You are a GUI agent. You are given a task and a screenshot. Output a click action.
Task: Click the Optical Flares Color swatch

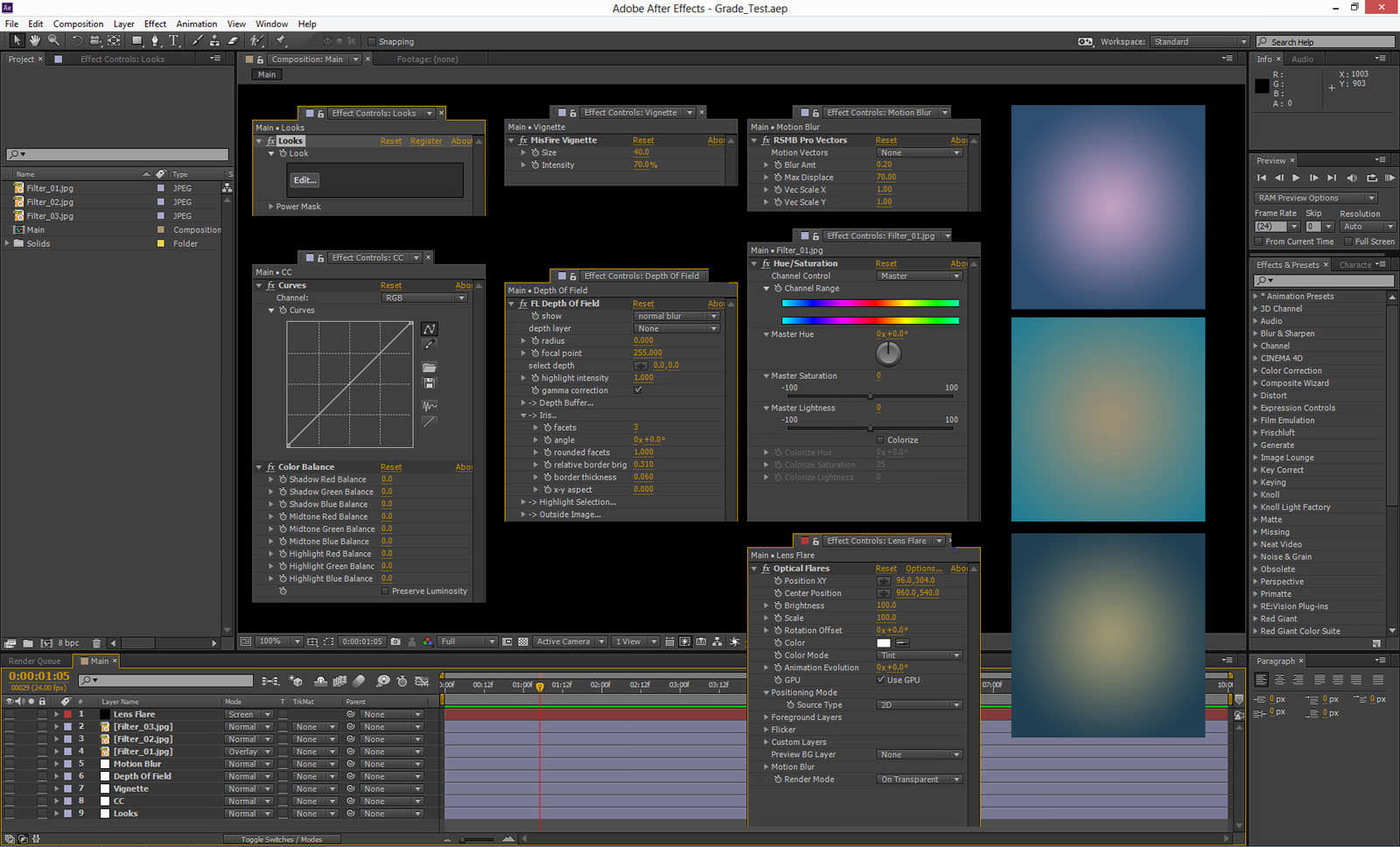[x=884, y=643]
